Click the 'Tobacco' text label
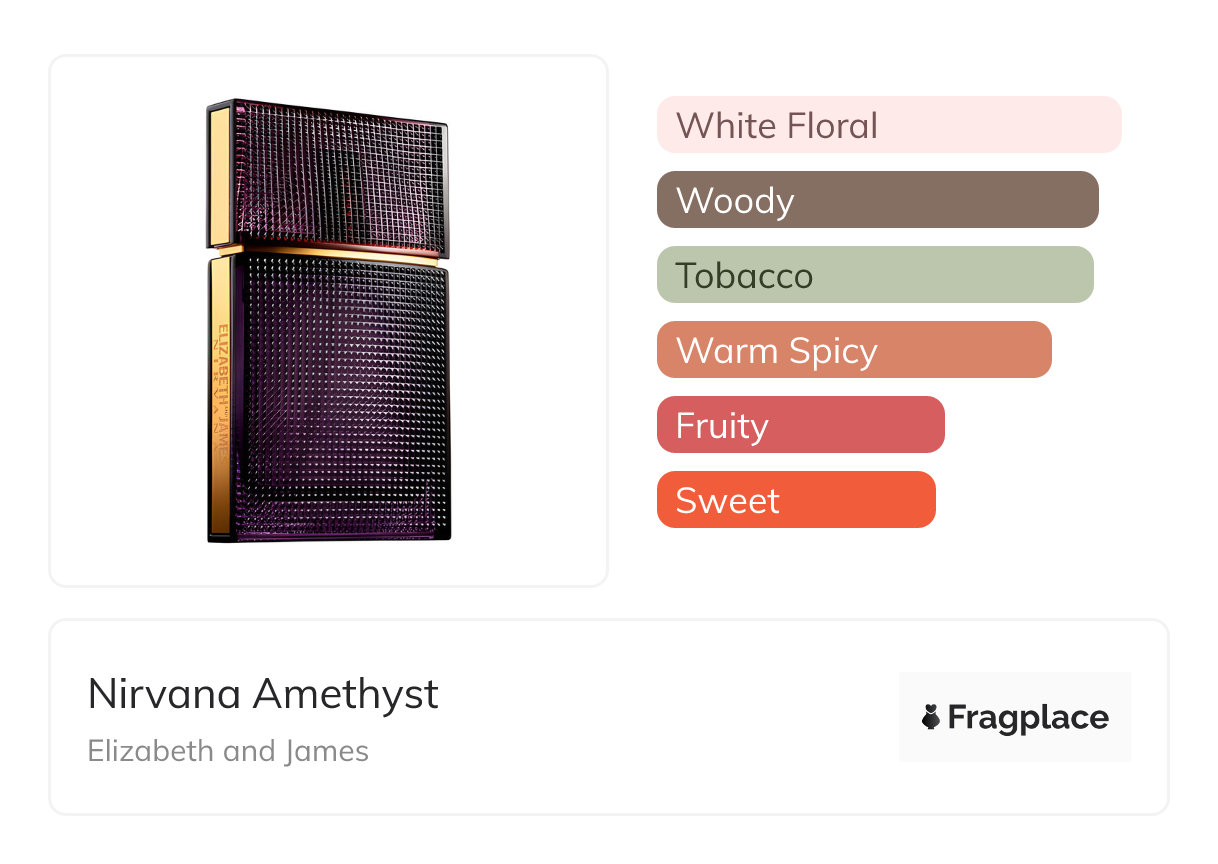The height and width of the screenshot is (864, 1218). (x=744, y=276)
